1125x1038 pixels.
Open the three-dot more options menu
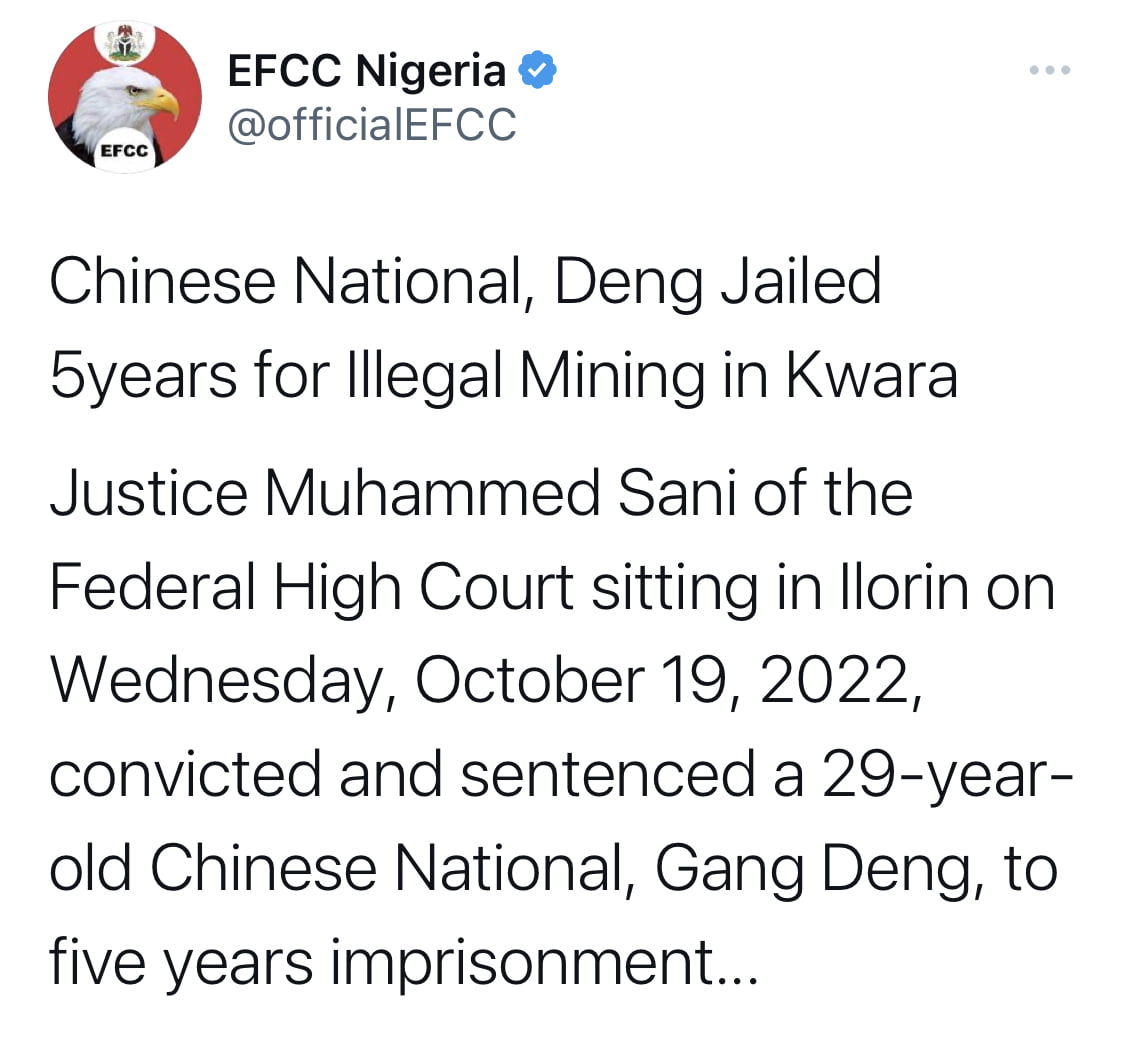point(1050,70)
